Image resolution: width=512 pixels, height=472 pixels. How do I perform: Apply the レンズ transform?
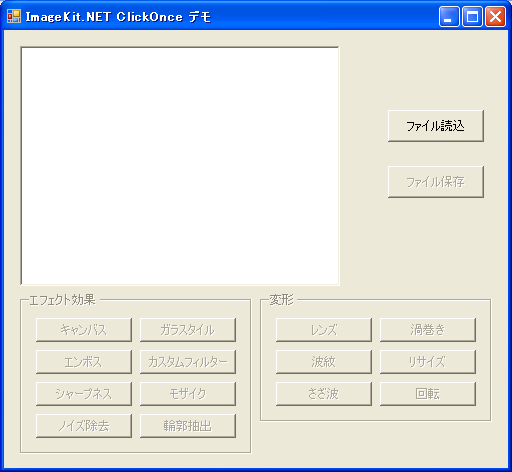point(324,330)
